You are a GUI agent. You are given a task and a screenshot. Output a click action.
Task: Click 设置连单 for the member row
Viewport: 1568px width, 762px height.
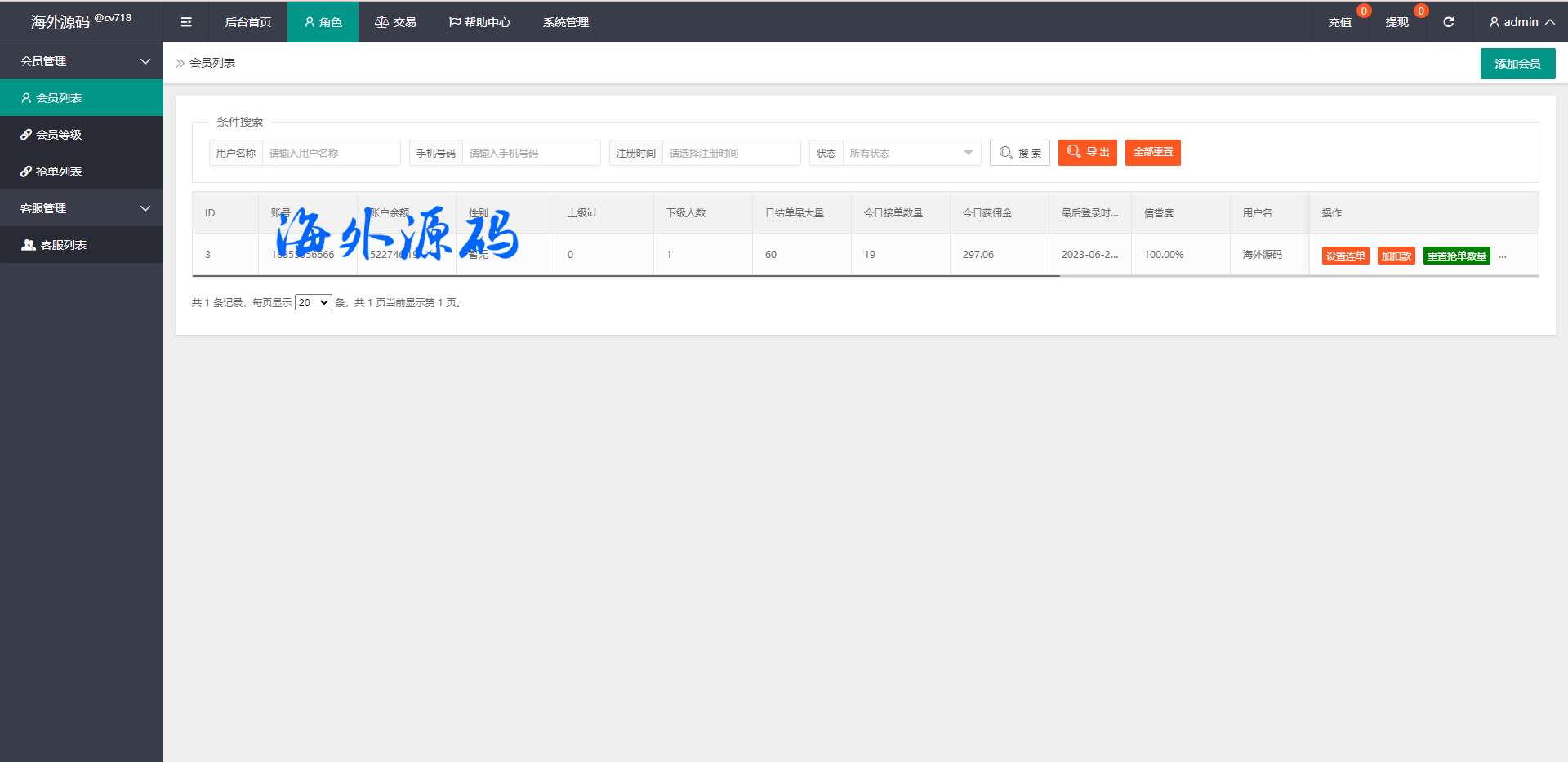click(x=1345, y=256)
